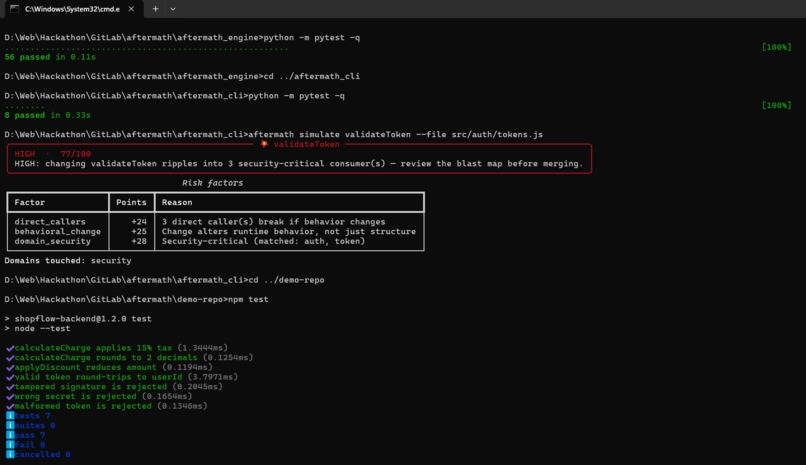Click the 'fail 0' summary line

[26, 445]
